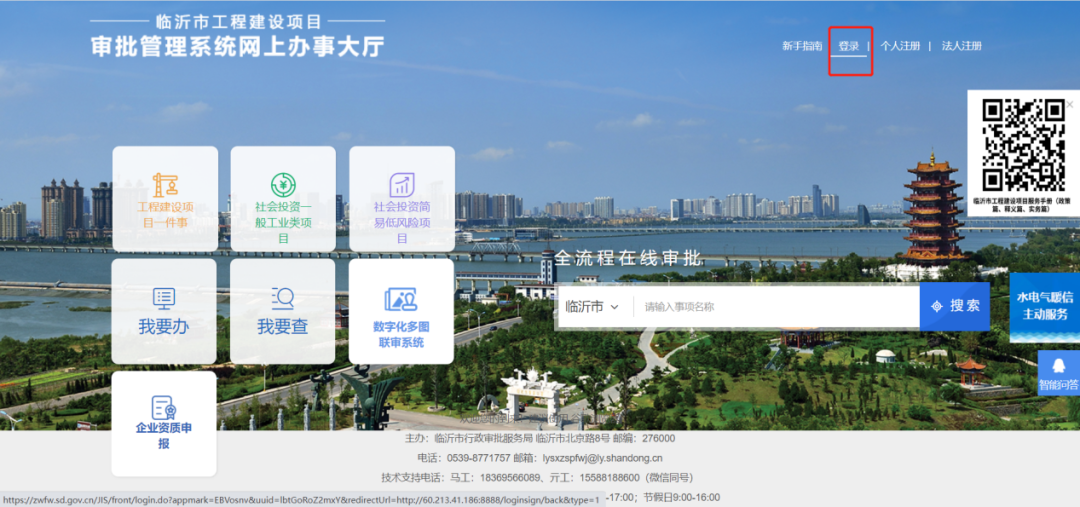1080x507 pixels.
Task: Open 社会投资简易低风险项目 purple chart icon
Action: [x=402, y=185]
